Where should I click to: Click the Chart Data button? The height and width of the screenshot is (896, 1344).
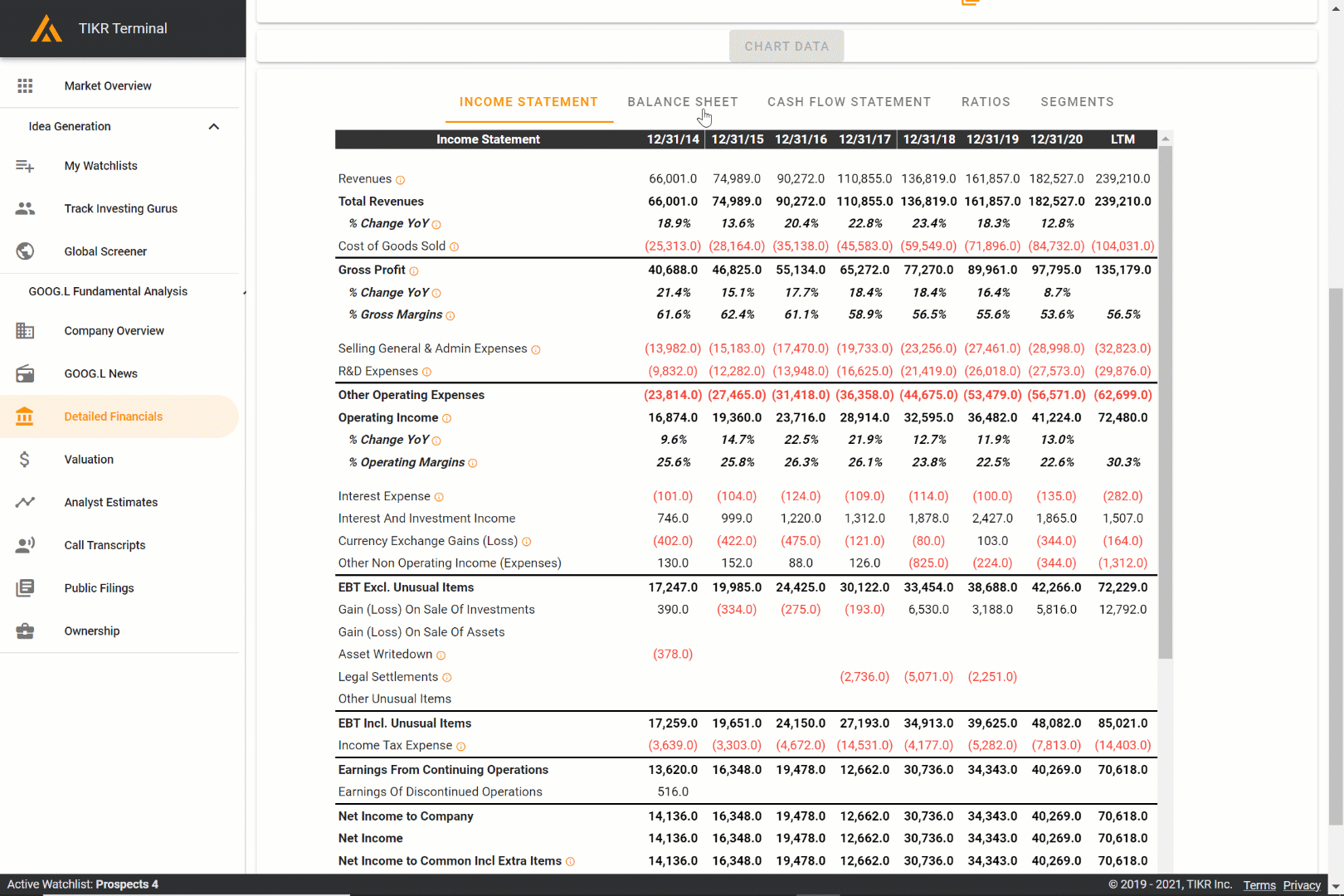[x=786, y=46]
